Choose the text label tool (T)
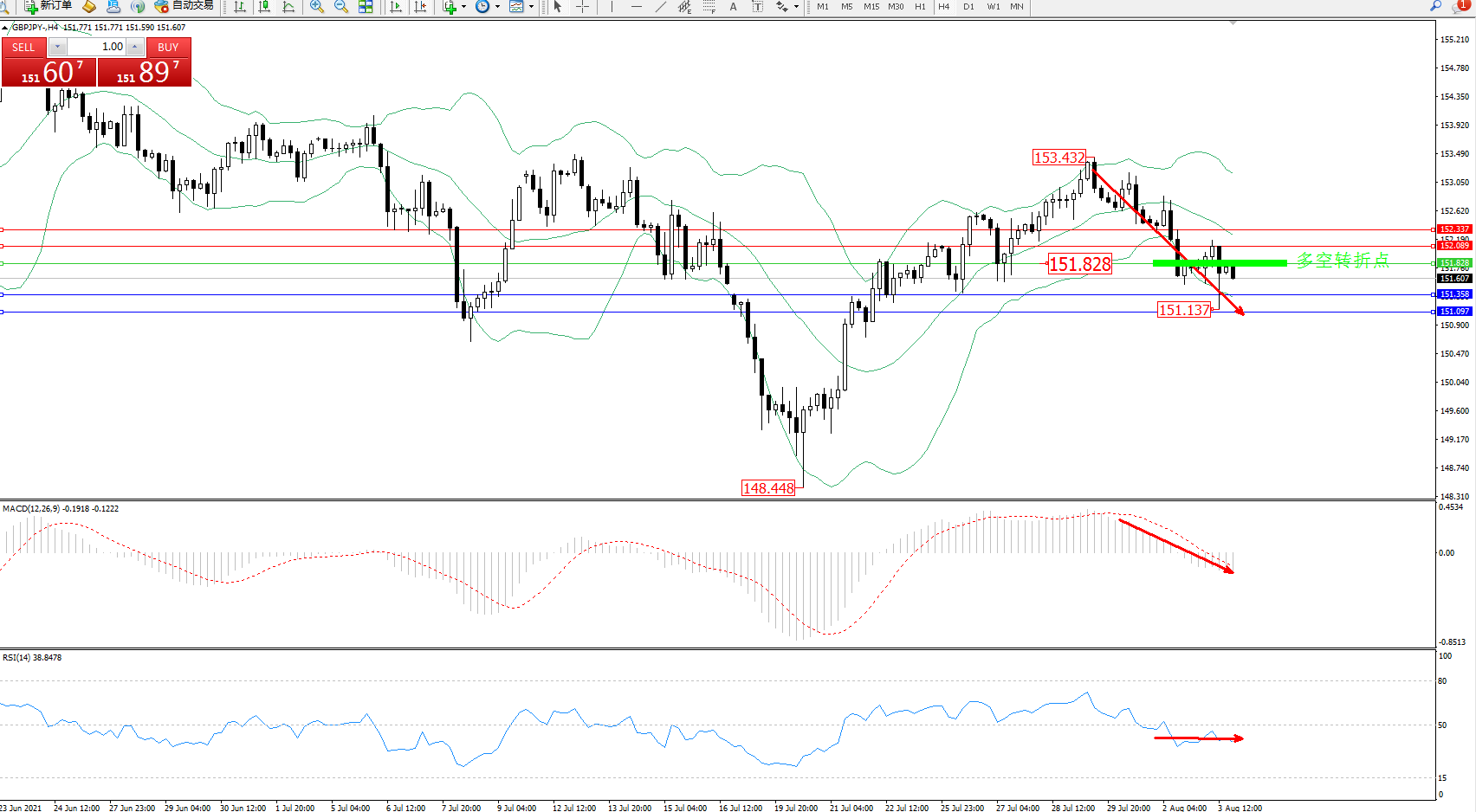Image resolution: width=1476 pixels, height=812 pixels. (757, 7)
